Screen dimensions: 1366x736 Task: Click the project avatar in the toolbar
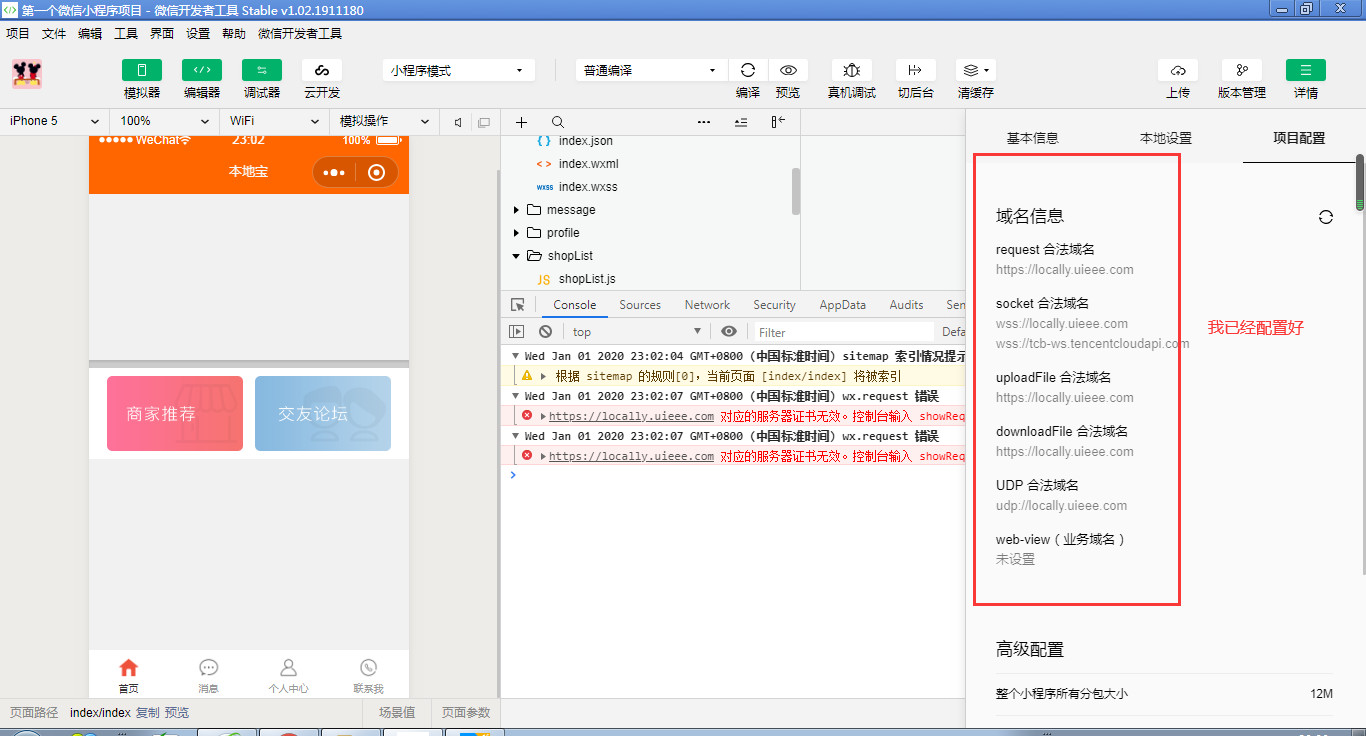pyautogui.click(x=27, y=74)
